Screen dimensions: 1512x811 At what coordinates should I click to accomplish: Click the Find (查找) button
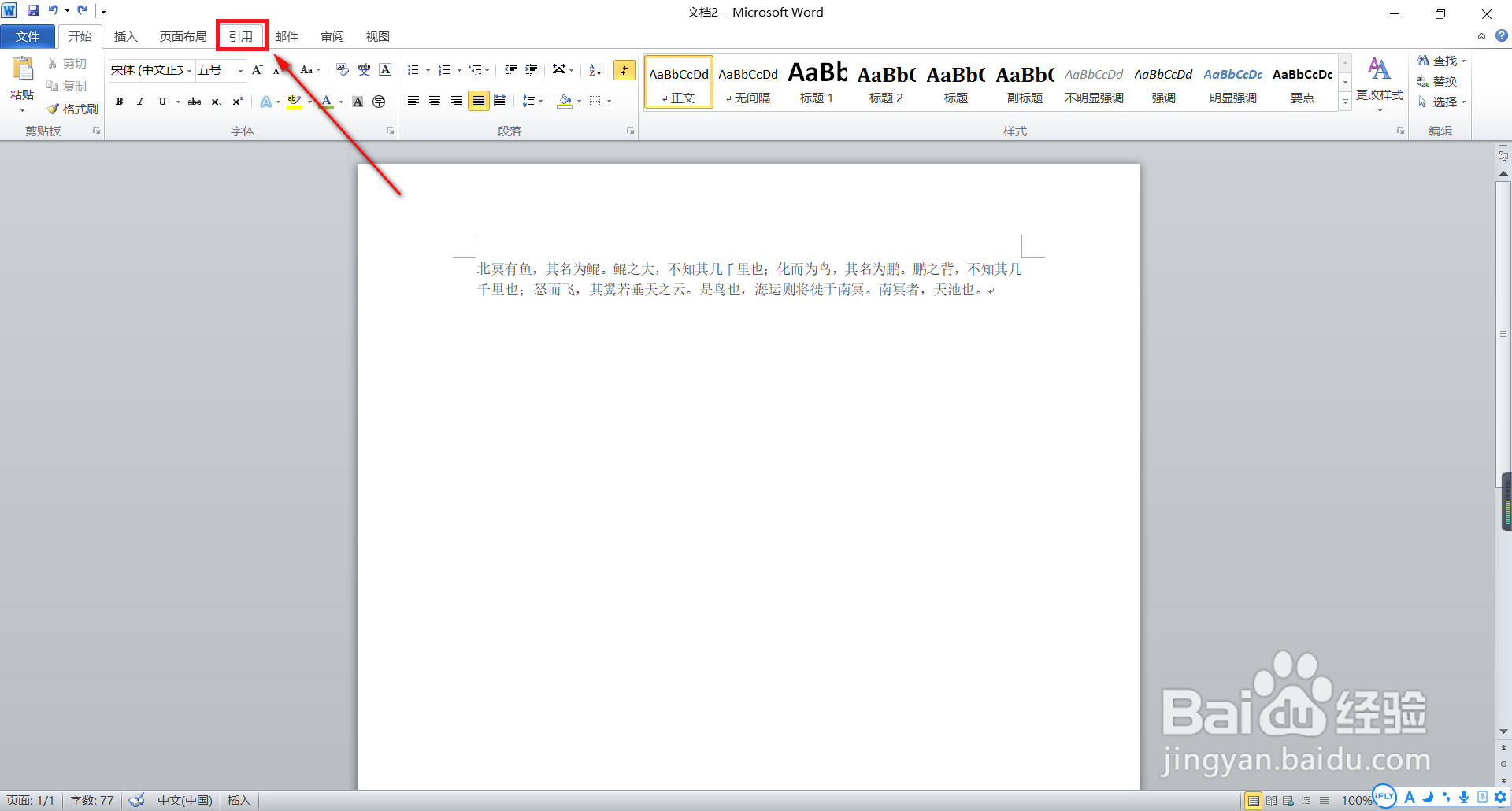tap(1442, 61)
